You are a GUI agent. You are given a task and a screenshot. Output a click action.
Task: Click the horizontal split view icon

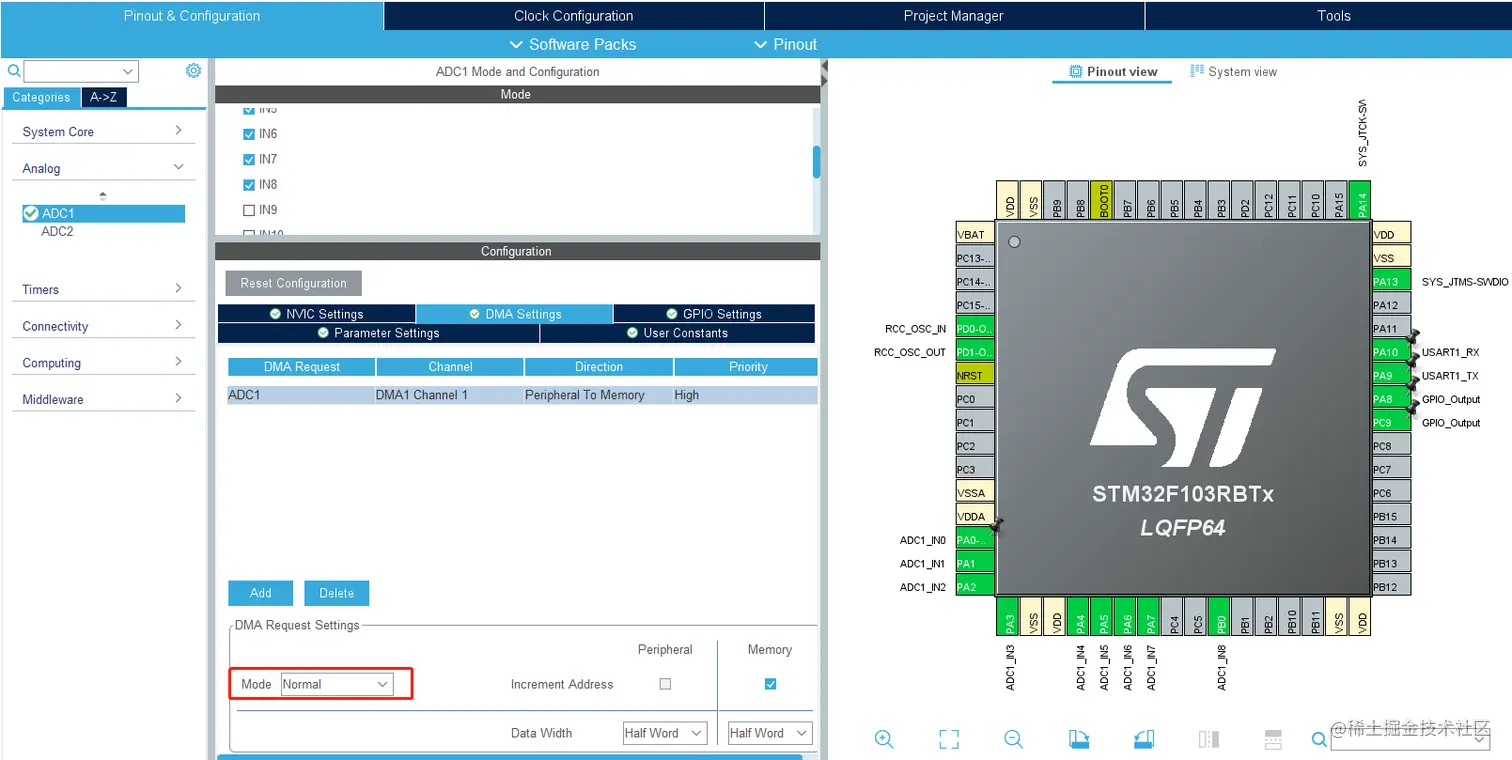click(1273, 739)
